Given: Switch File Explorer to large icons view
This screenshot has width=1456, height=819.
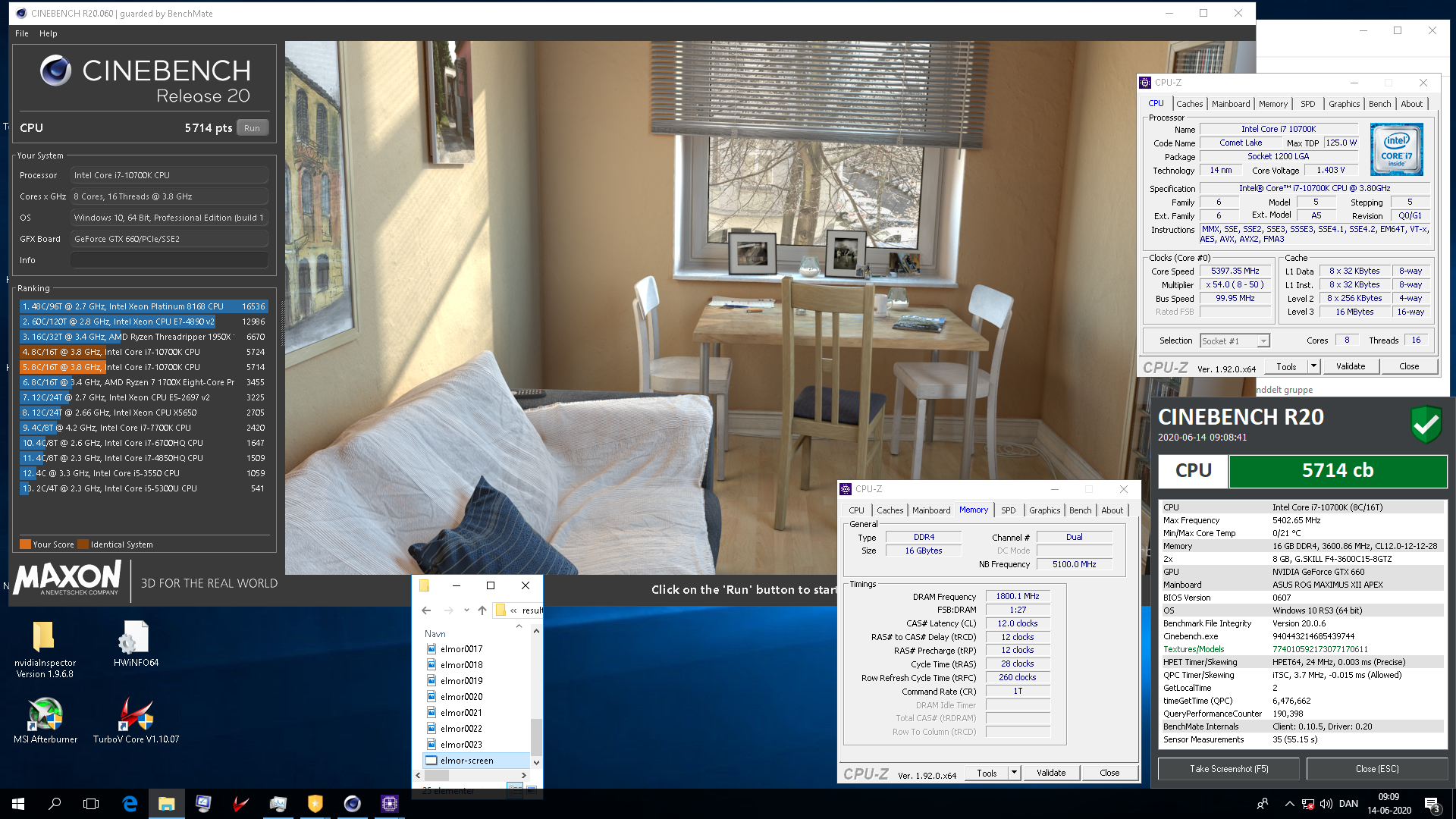Looking at the screenshot, I should pyautogui.click(x=532, y=789).
